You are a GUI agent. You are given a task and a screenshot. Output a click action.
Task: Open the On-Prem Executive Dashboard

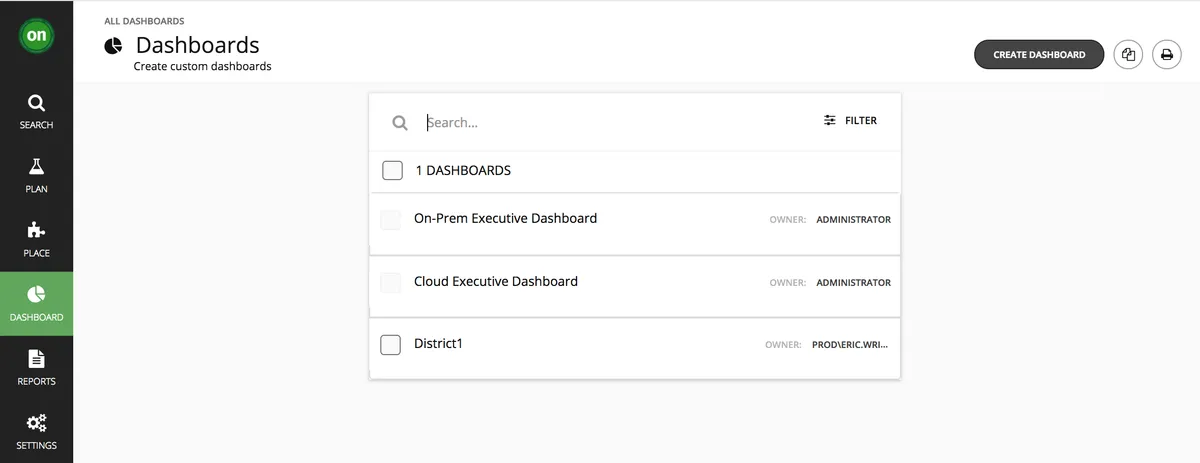point(505,219)
